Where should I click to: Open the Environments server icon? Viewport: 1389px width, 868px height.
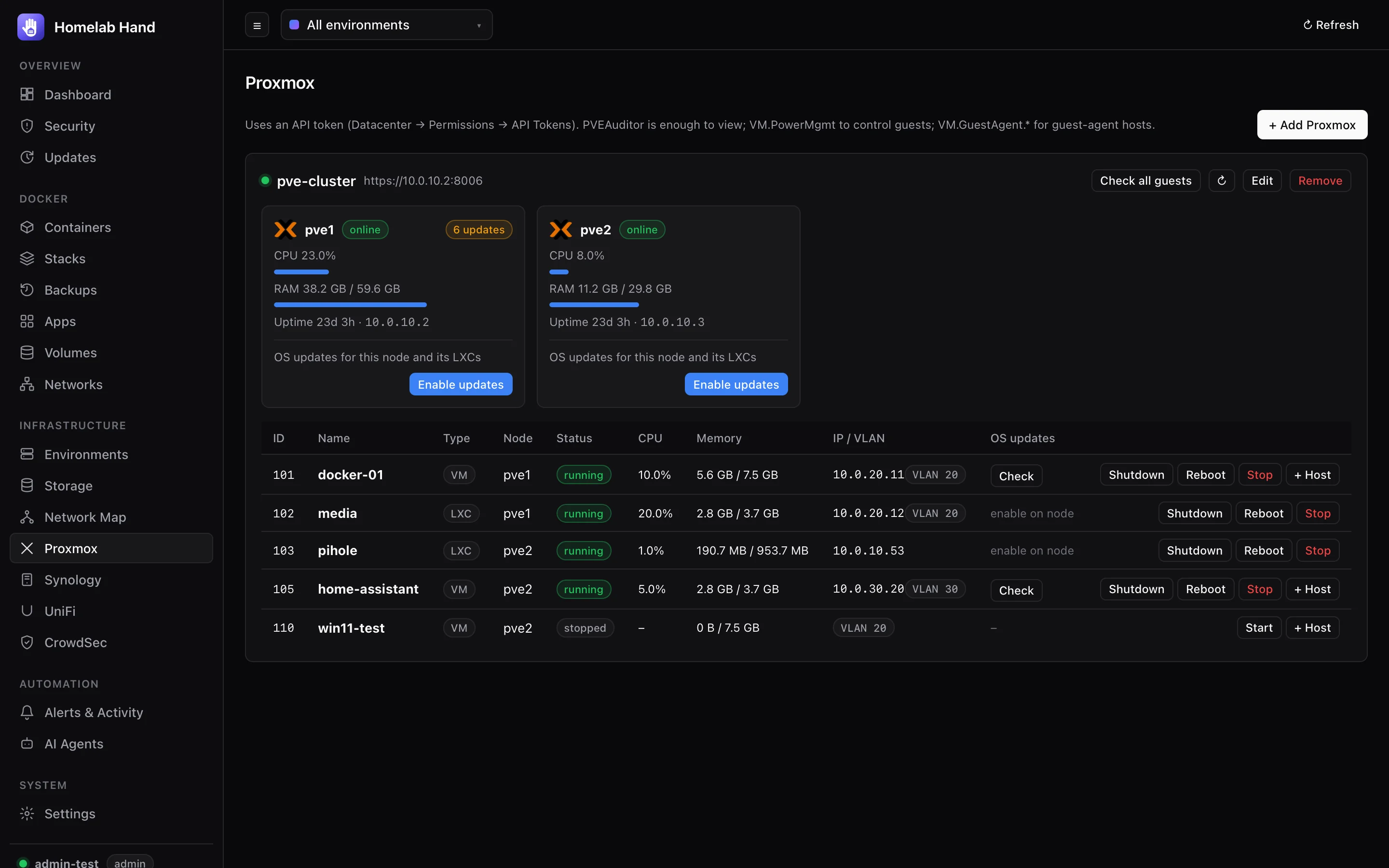click(x=27, y=454)
